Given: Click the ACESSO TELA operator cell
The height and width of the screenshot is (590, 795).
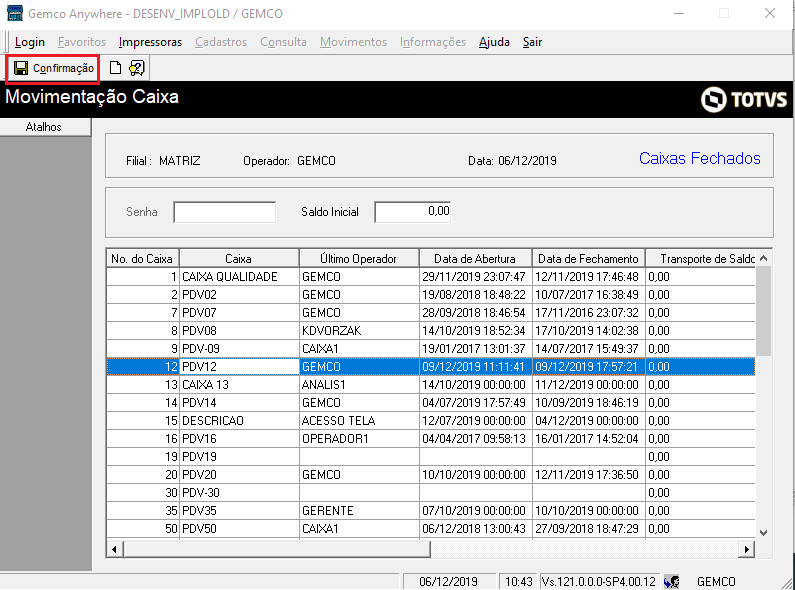Looking at the screenshot, I should pos(359,421).
